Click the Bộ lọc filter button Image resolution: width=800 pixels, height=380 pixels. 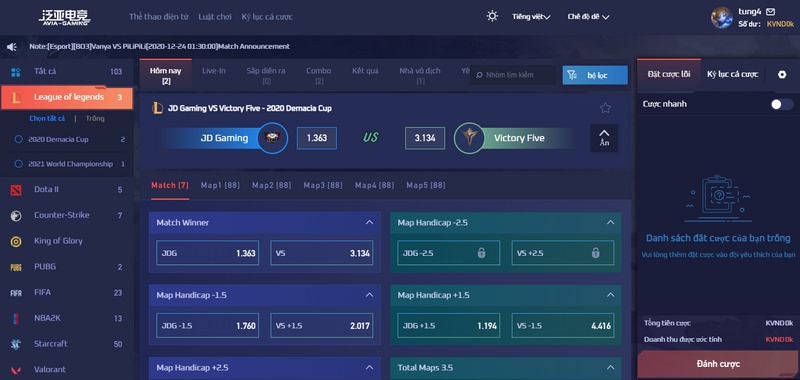[x=595, y=75]
